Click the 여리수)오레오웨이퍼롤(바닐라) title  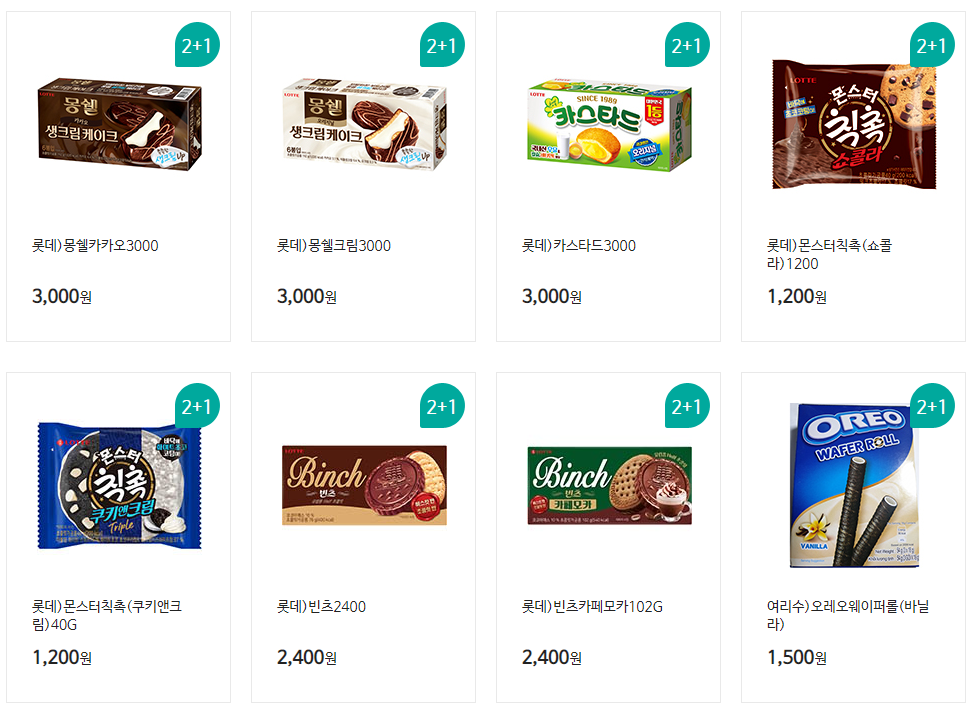[x=848, y=615]
